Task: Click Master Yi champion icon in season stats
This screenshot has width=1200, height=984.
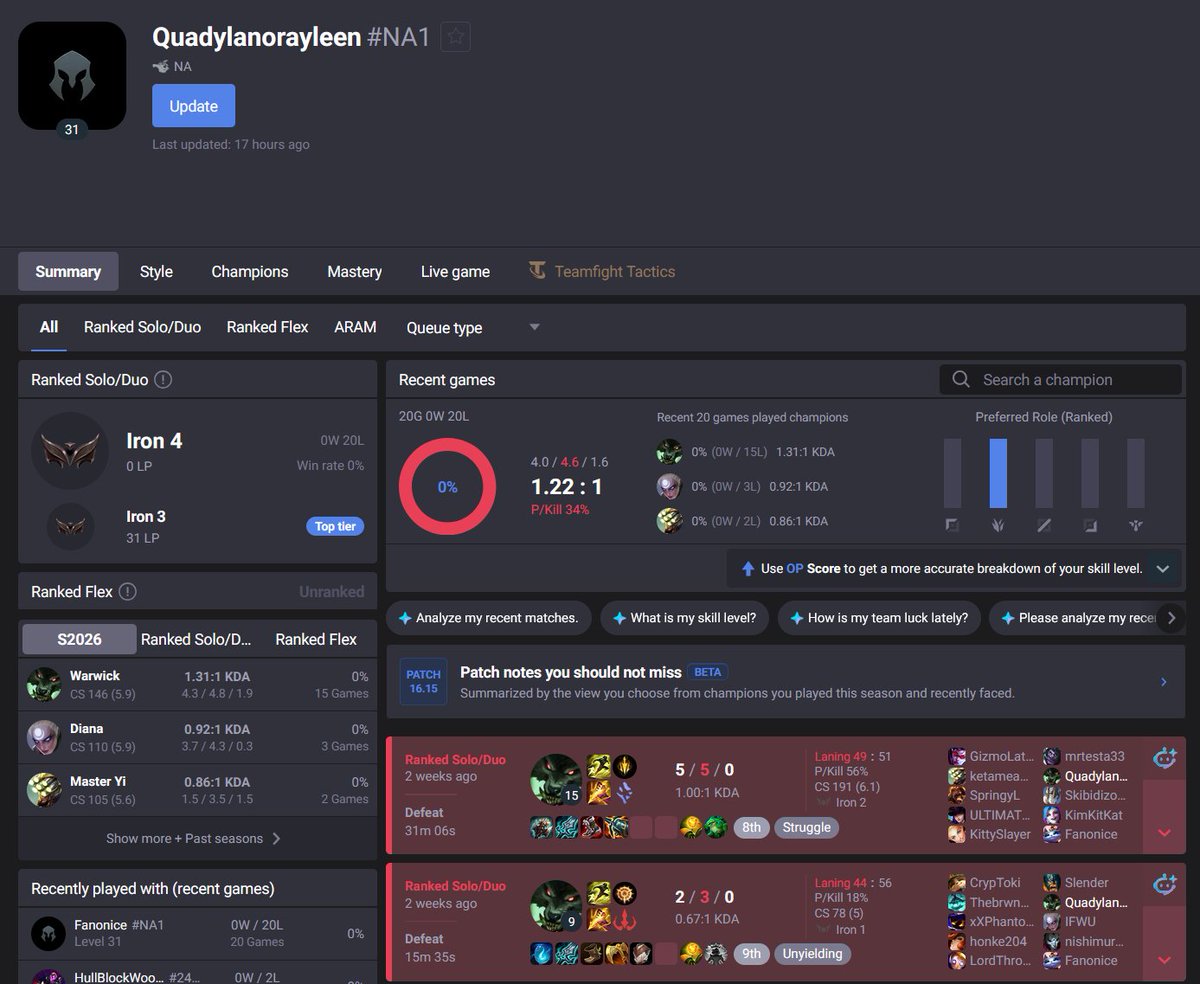Action: [45, 790]
